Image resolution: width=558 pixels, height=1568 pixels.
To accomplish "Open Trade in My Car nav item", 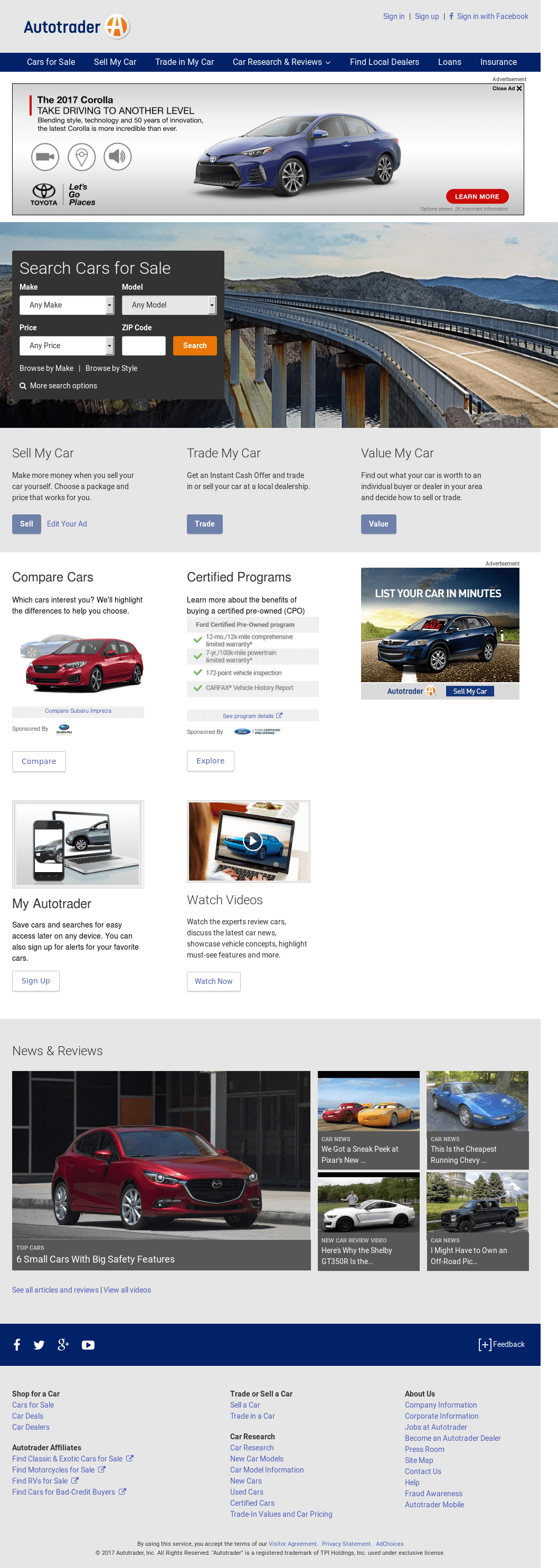I will pos(185,62).
